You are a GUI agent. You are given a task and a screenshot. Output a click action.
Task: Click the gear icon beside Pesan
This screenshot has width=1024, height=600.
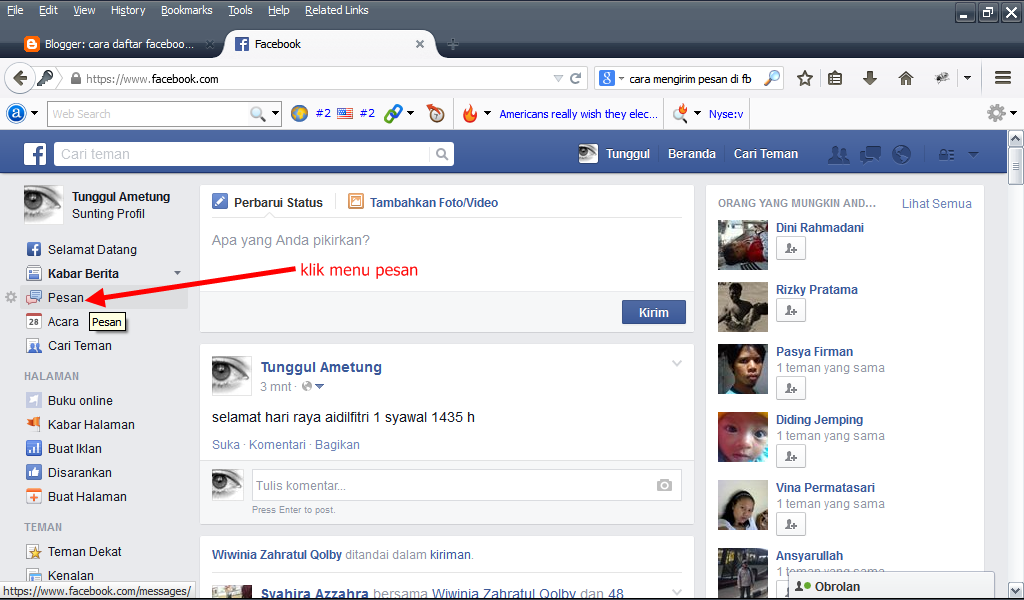(x=10, y=296)
